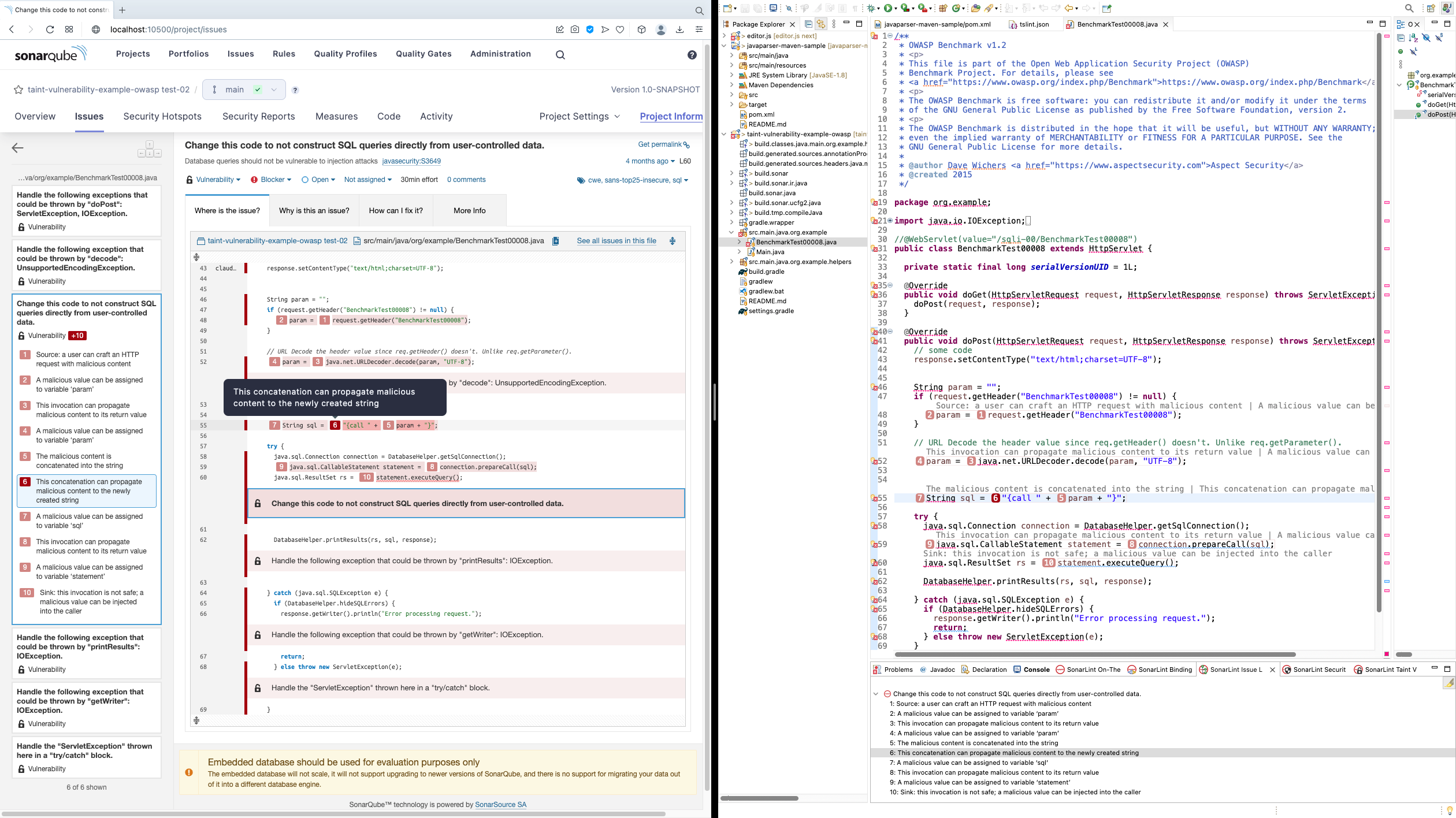
Task: Switch to Eclipse Problems view tab
Action: point(893,670)
